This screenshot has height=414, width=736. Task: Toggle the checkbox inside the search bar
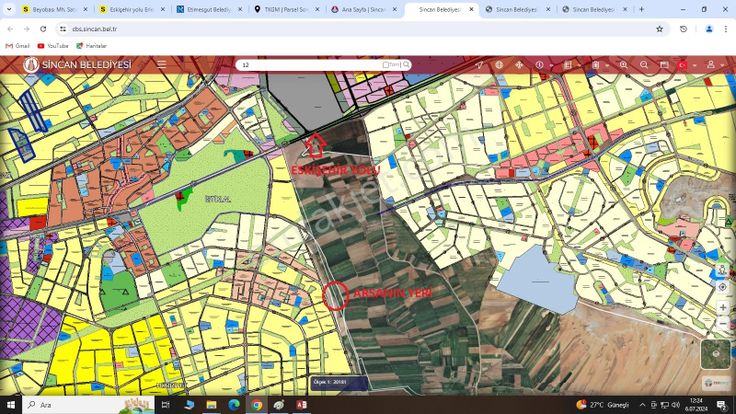pyautogui.click(x=386, y=65)
